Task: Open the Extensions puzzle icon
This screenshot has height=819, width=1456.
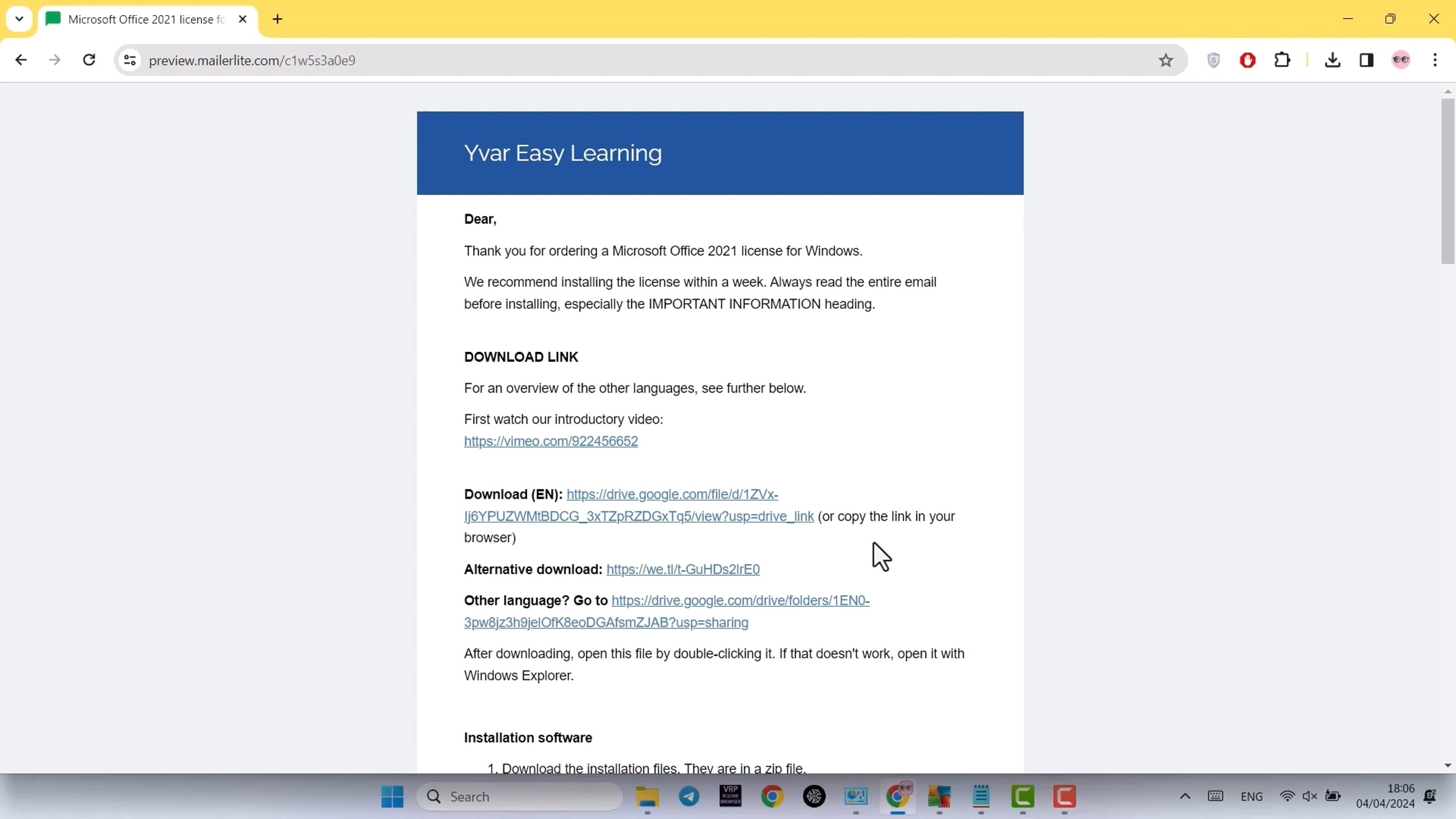Action: (x=1282, y=60)
